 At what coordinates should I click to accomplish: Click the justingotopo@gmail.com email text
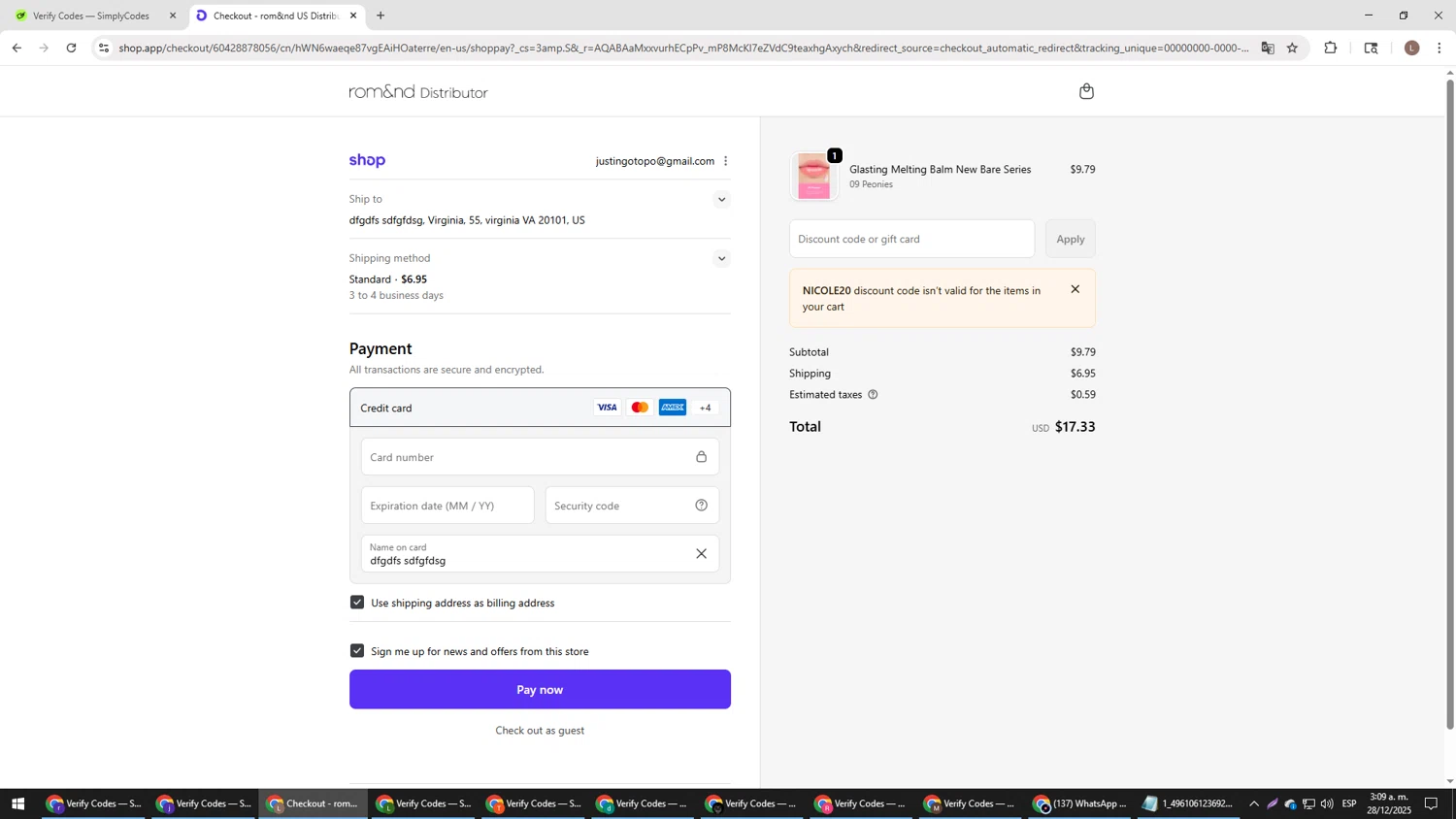click(x=655, y=161)
